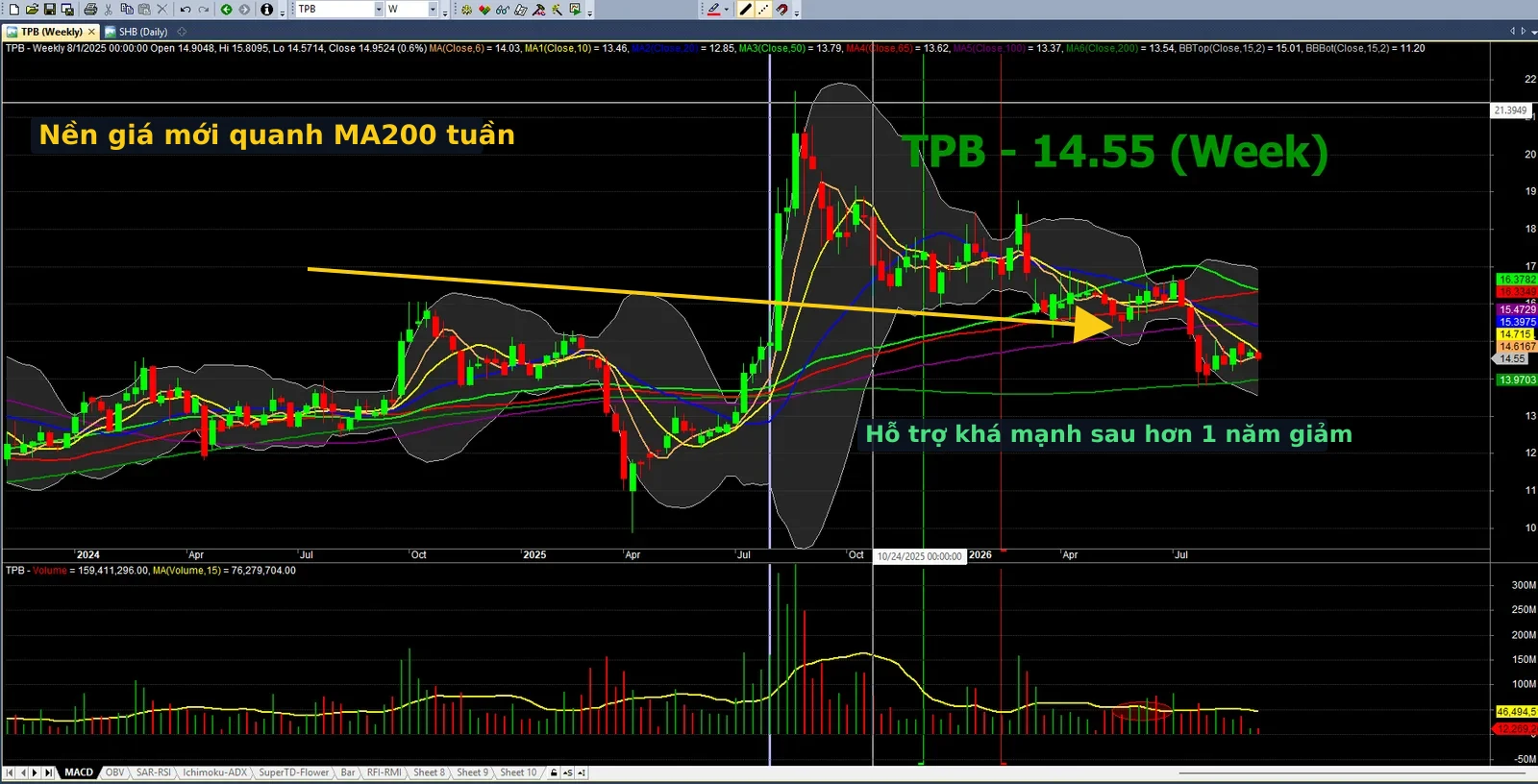Expand the standard toolbar overflow options
The width and height of the screenshot is (1538, 784).
[x=283, y=12]
